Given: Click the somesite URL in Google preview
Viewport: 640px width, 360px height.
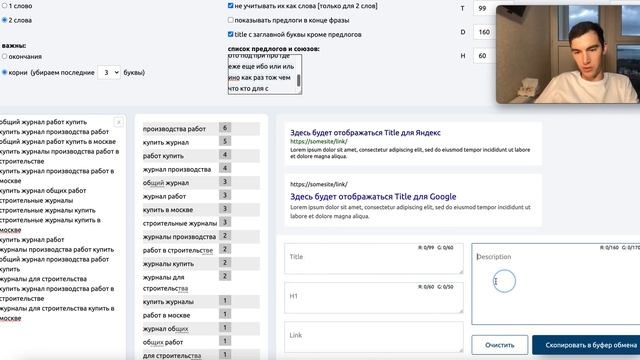Looking at the screenshot, I should tap(319, 184).
